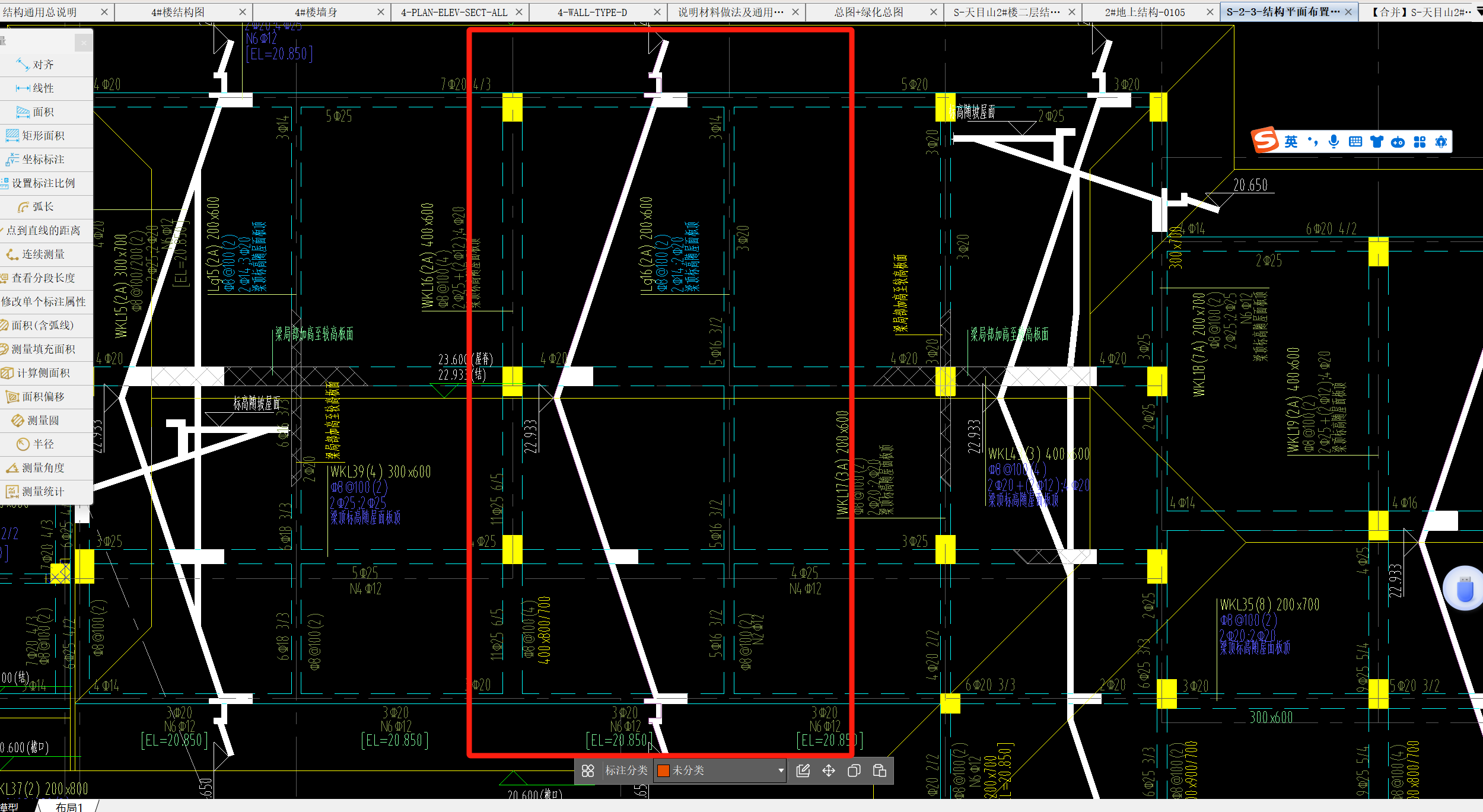This screenshot has width=1483, height=812.
Task: Close the 结构通用总说明 tab
Action: (104, 12)
